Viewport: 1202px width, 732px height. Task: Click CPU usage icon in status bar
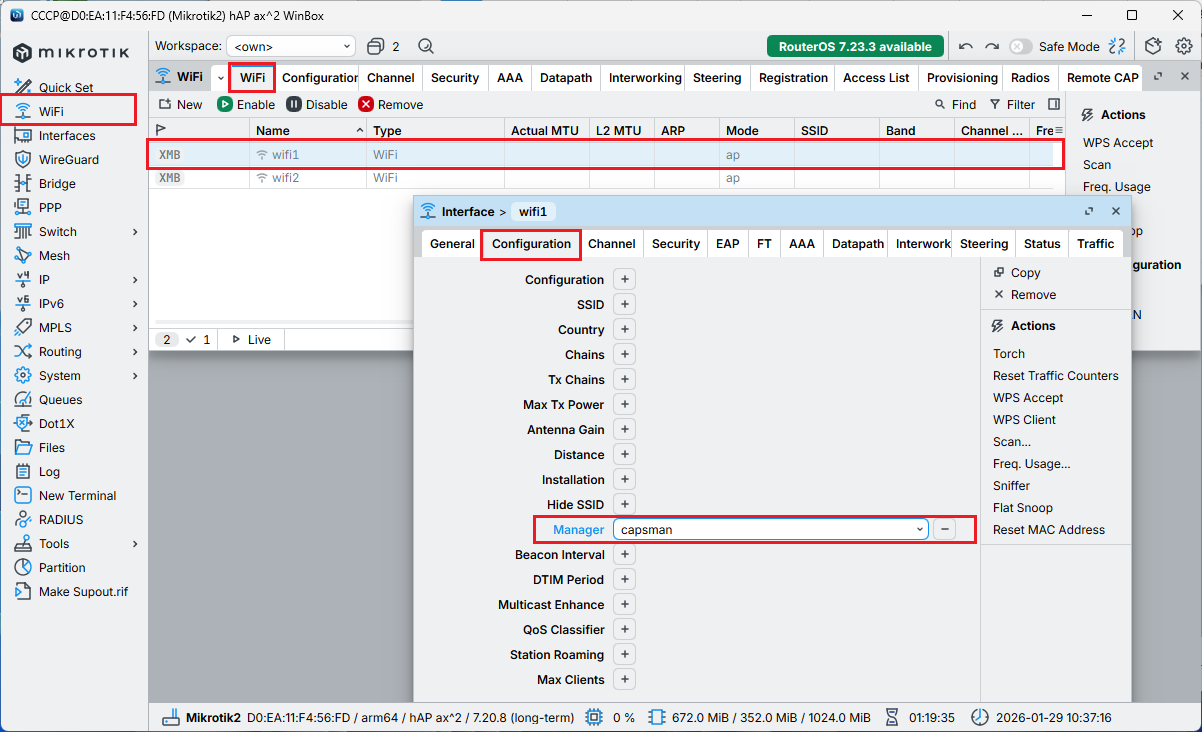[x=594, y=717]
